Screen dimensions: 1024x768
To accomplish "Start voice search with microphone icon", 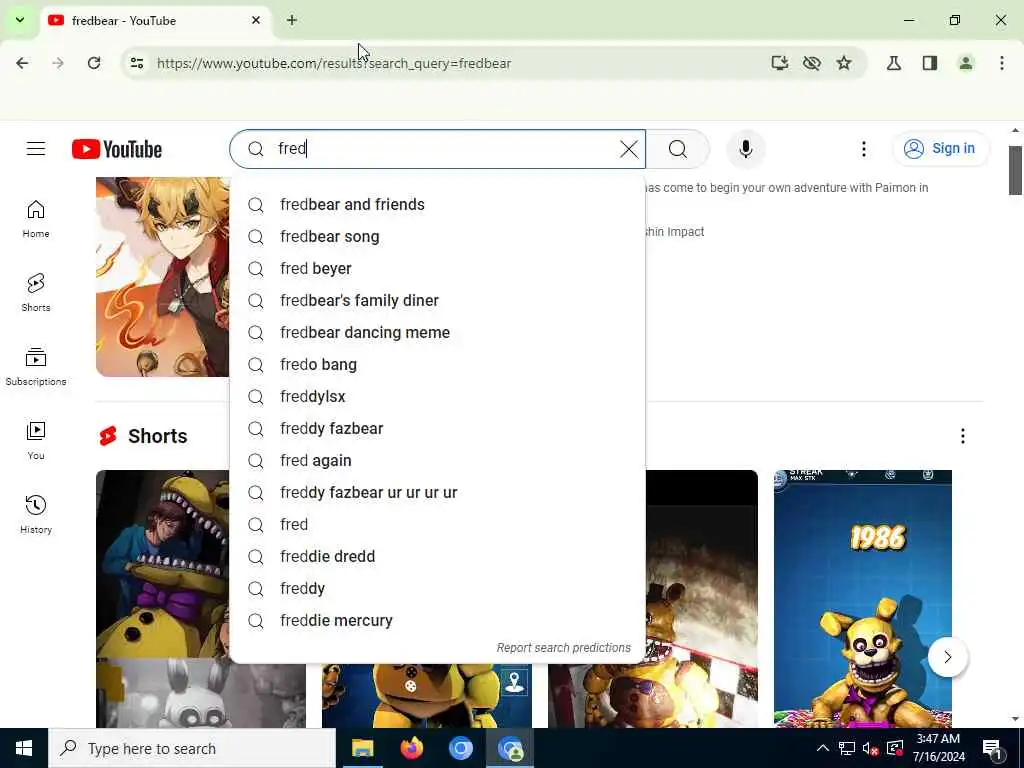I will coord(746,149).
